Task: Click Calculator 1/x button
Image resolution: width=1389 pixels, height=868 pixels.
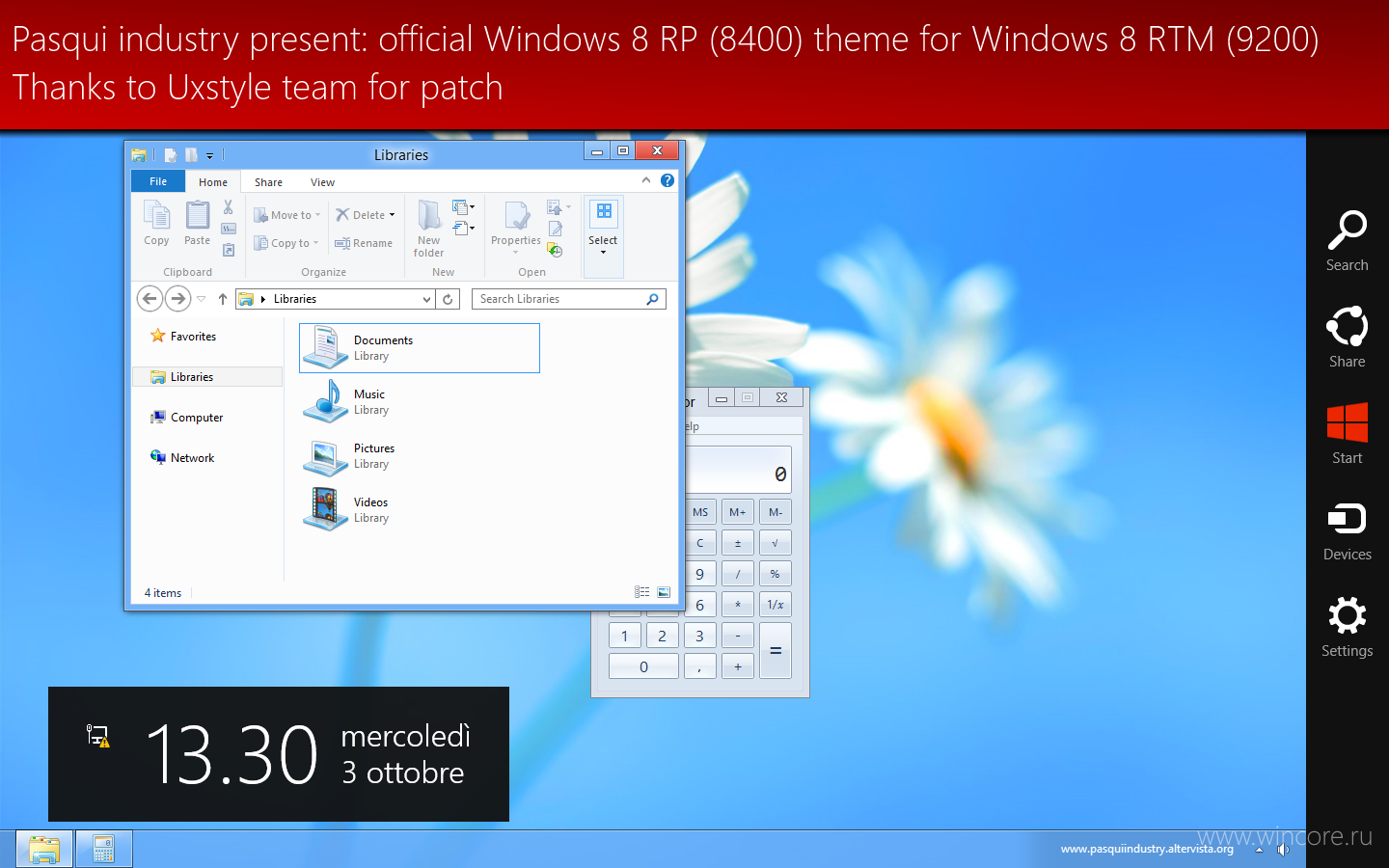Action: [x=776, y=605]
